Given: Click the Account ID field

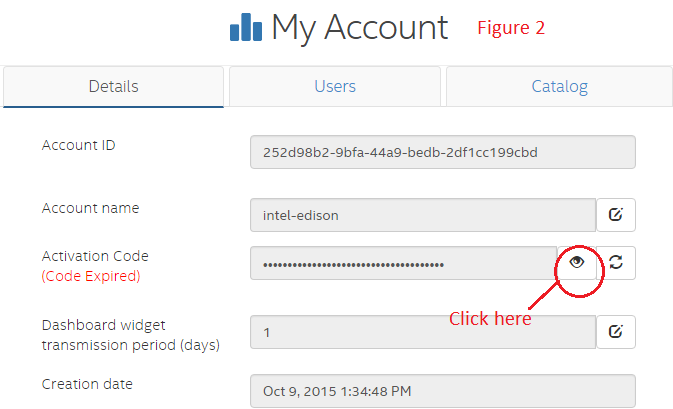Looking at the screenshot, I should coord(442,152).
